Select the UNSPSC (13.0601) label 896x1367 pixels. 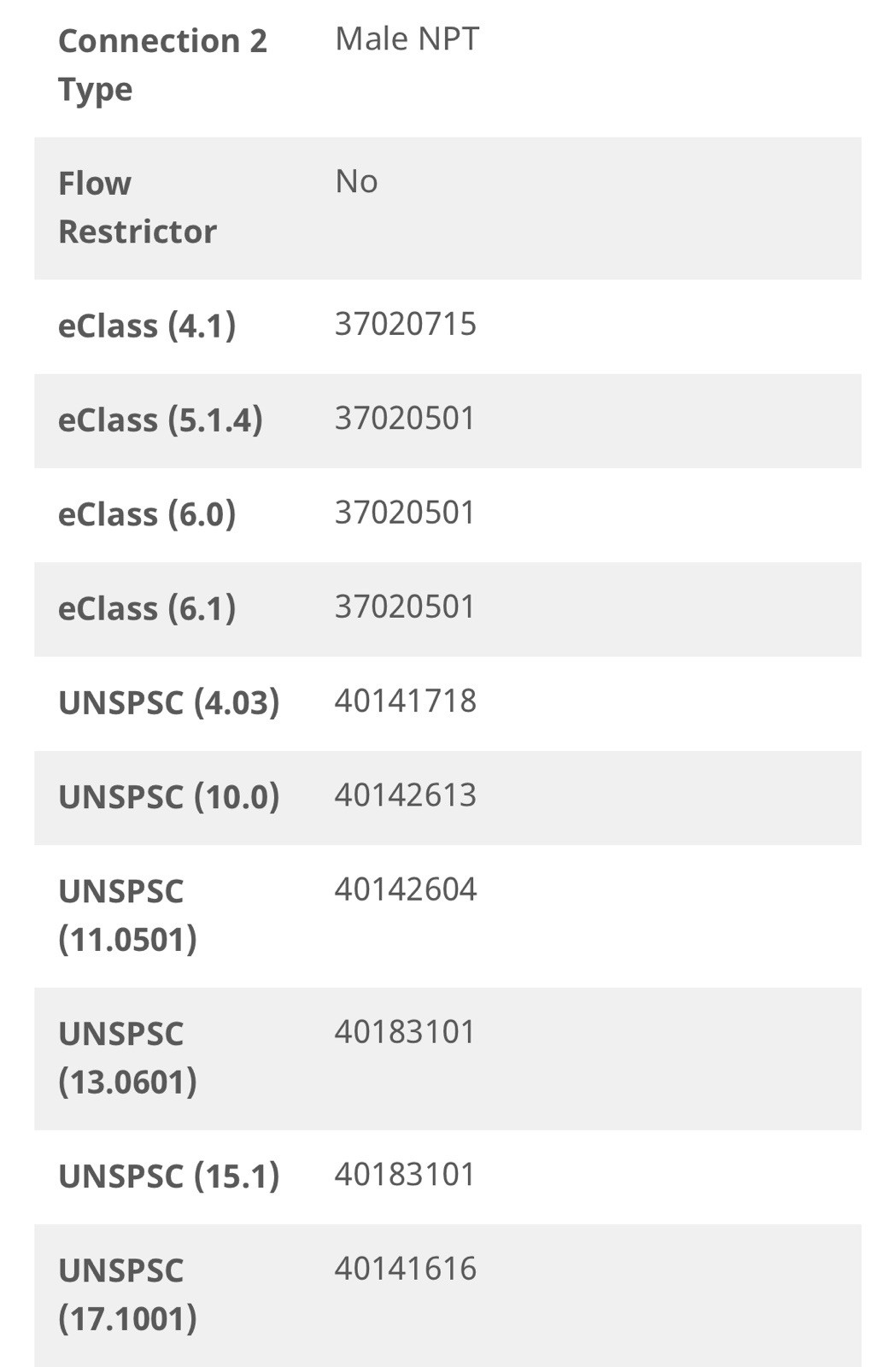tap(128, 1059)
